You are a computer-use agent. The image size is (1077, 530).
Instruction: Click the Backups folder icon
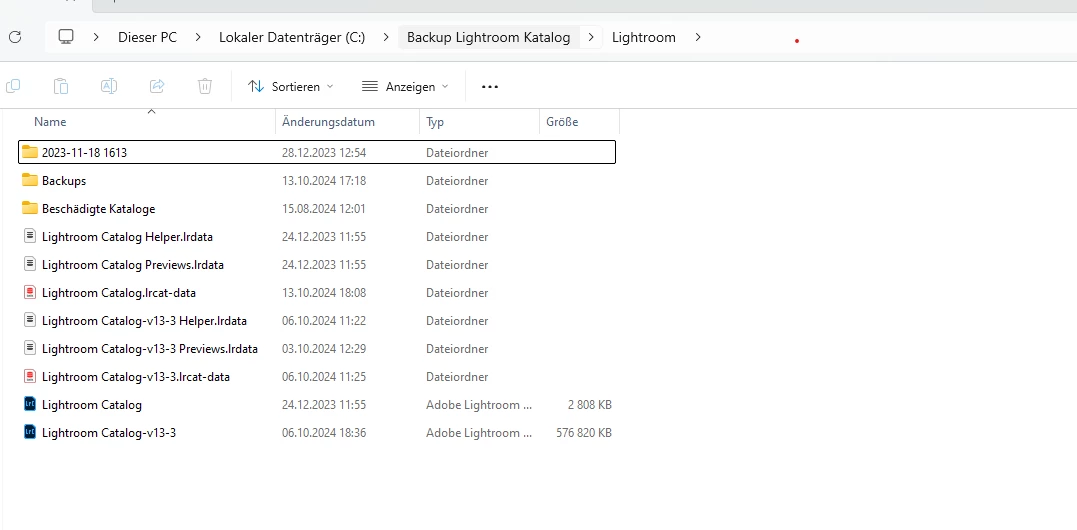(x=30, y=181)
